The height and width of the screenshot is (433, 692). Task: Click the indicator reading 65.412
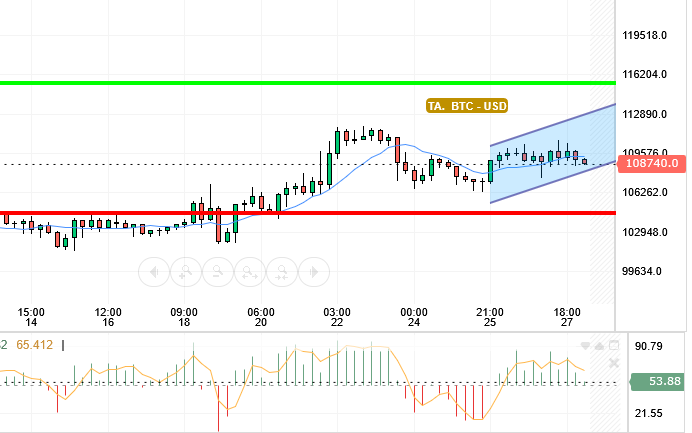pyautogui.click(x=34, y=345)
